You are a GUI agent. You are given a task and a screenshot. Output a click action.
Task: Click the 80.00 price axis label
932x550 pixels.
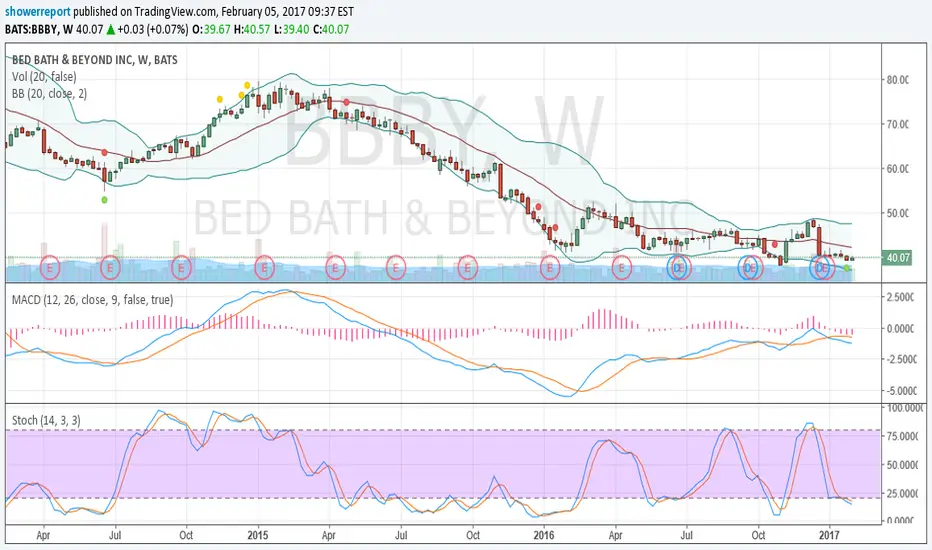898,80
